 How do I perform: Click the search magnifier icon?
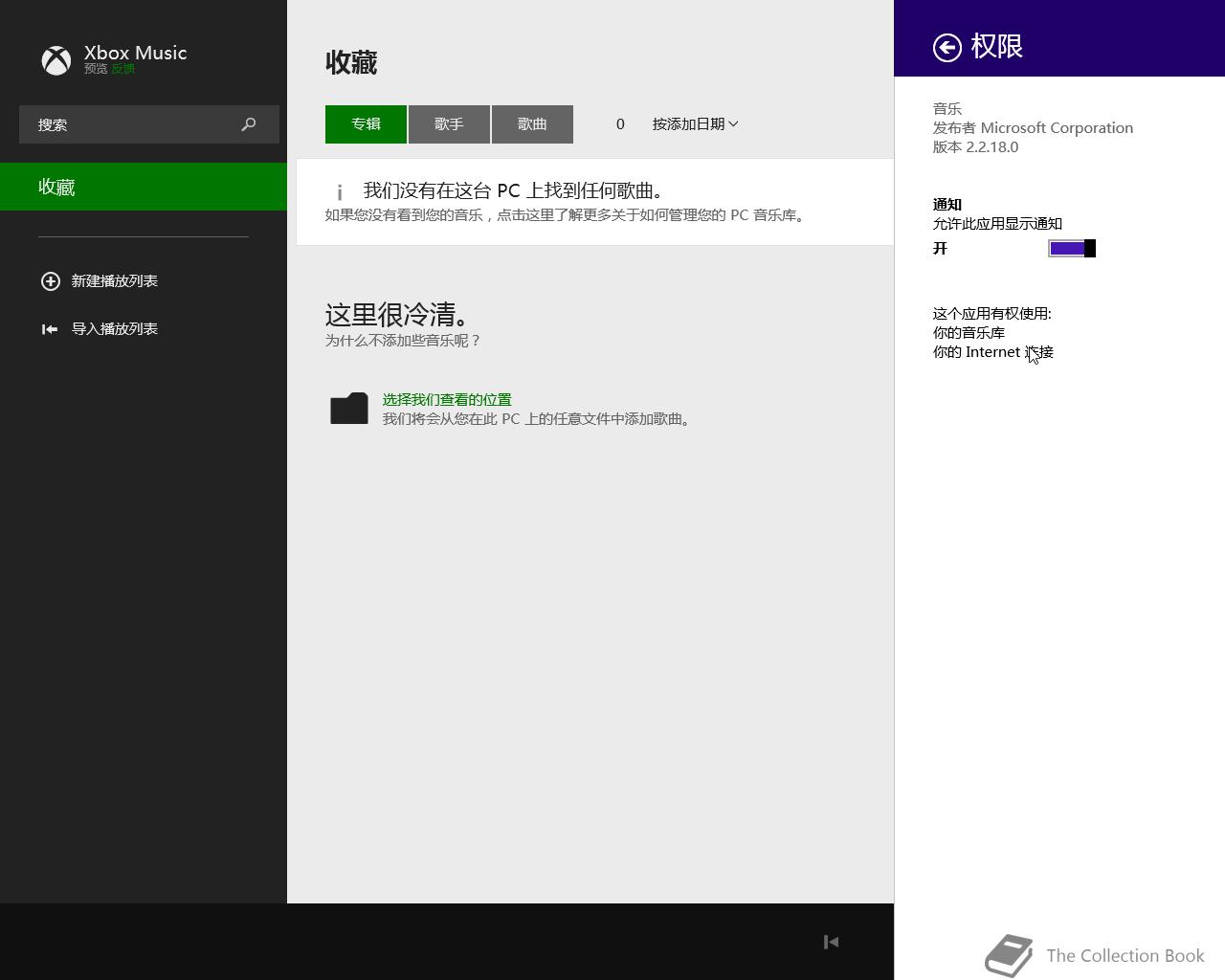(x=249, y=124)
